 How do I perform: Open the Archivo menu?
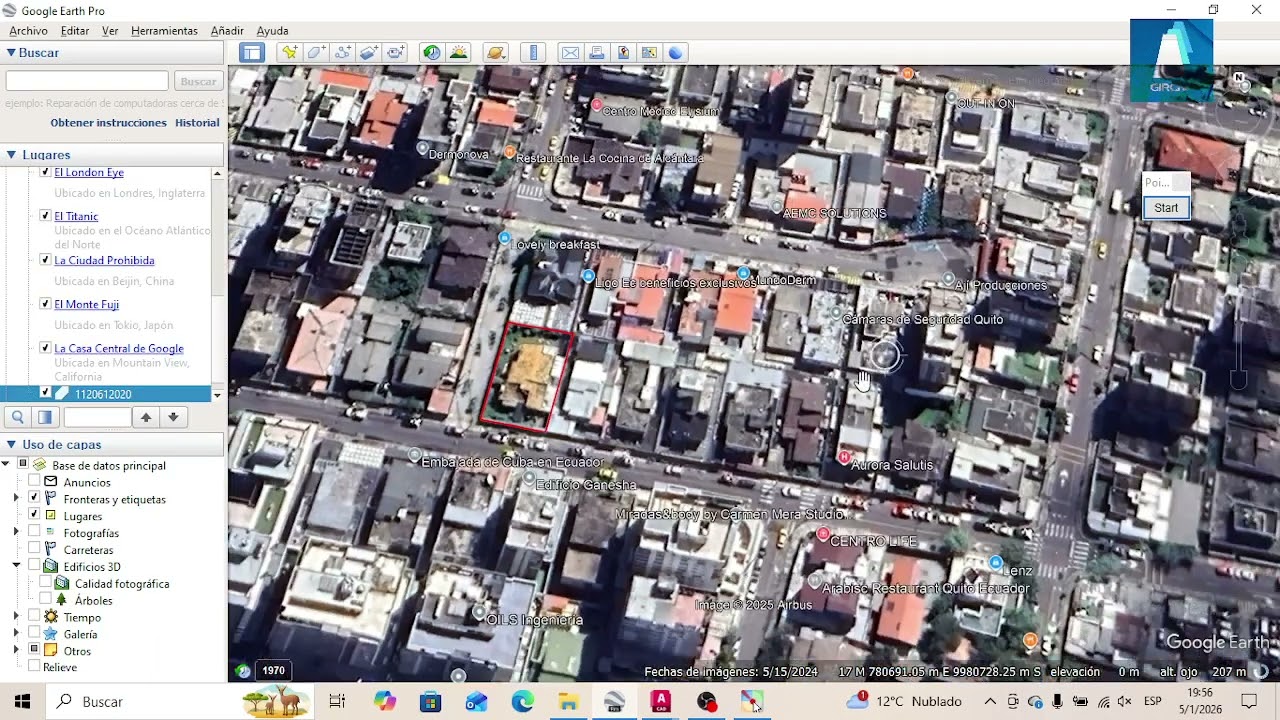click(29, 31)
